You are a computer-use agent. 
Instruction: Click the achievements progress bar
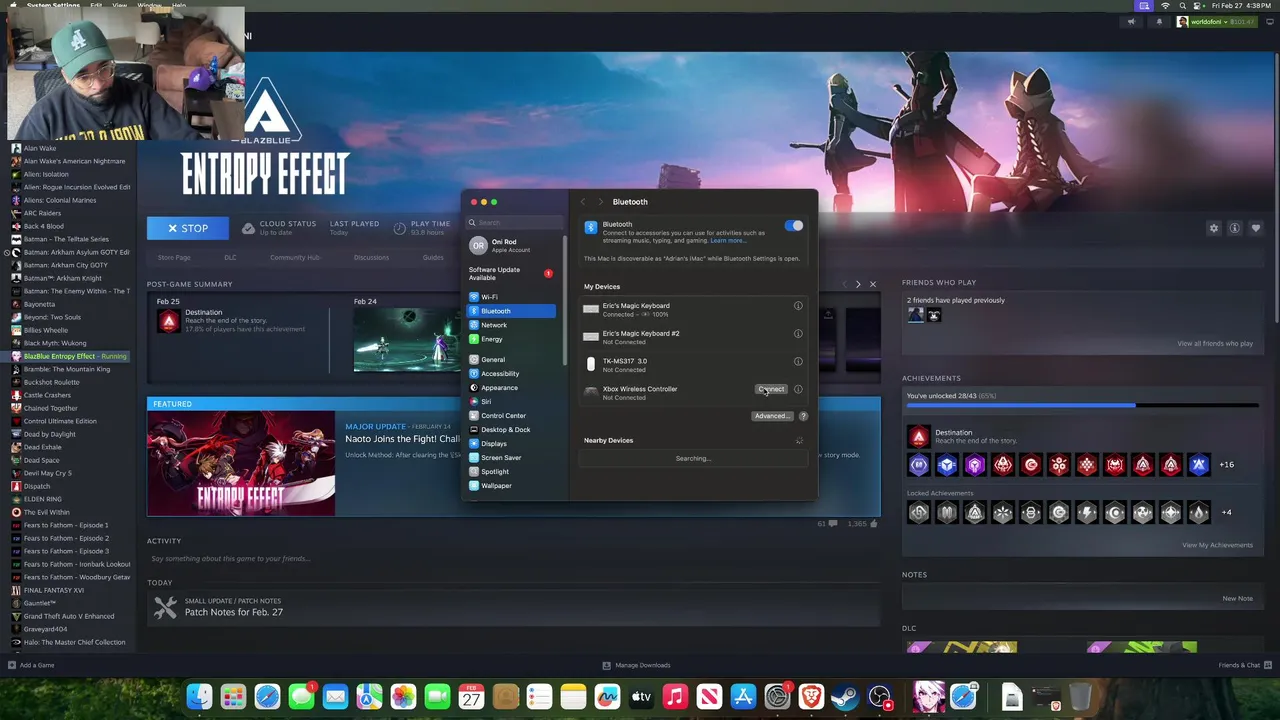1082,405
